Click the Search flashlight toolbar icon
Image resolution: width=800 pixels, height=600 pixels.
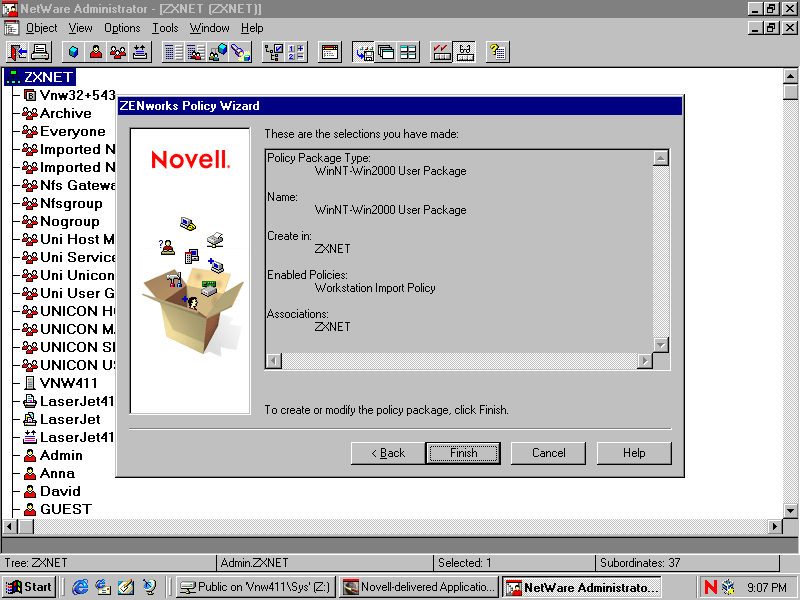click(x=240, y=52)
